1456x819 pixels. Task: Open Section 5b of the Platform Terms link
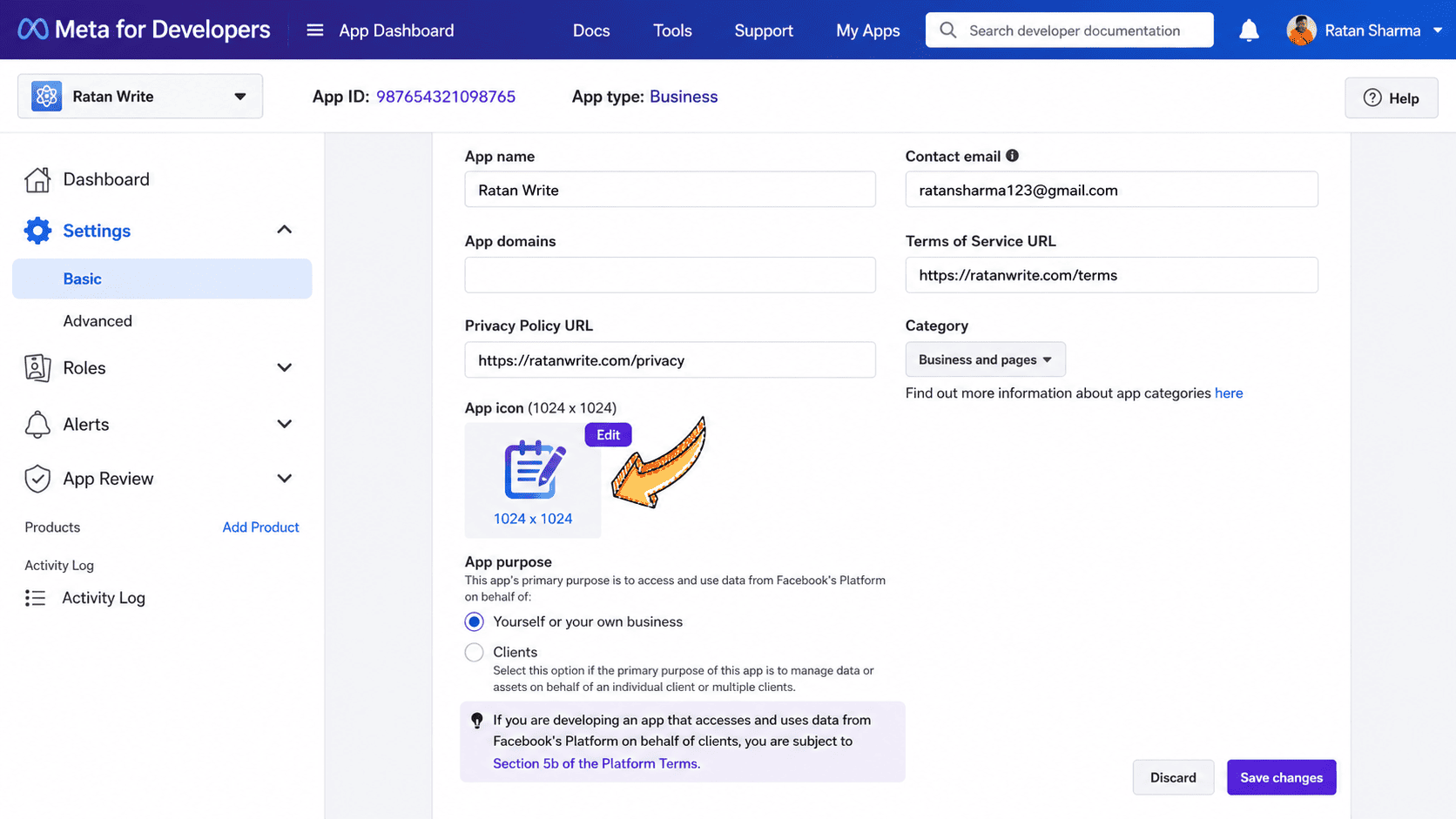(595, 763)
